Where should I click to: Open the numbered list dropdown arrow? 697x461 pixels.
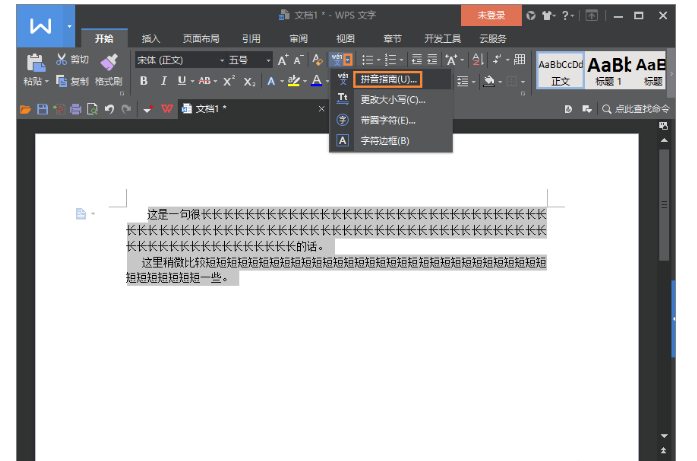click(x=401, y=60)
